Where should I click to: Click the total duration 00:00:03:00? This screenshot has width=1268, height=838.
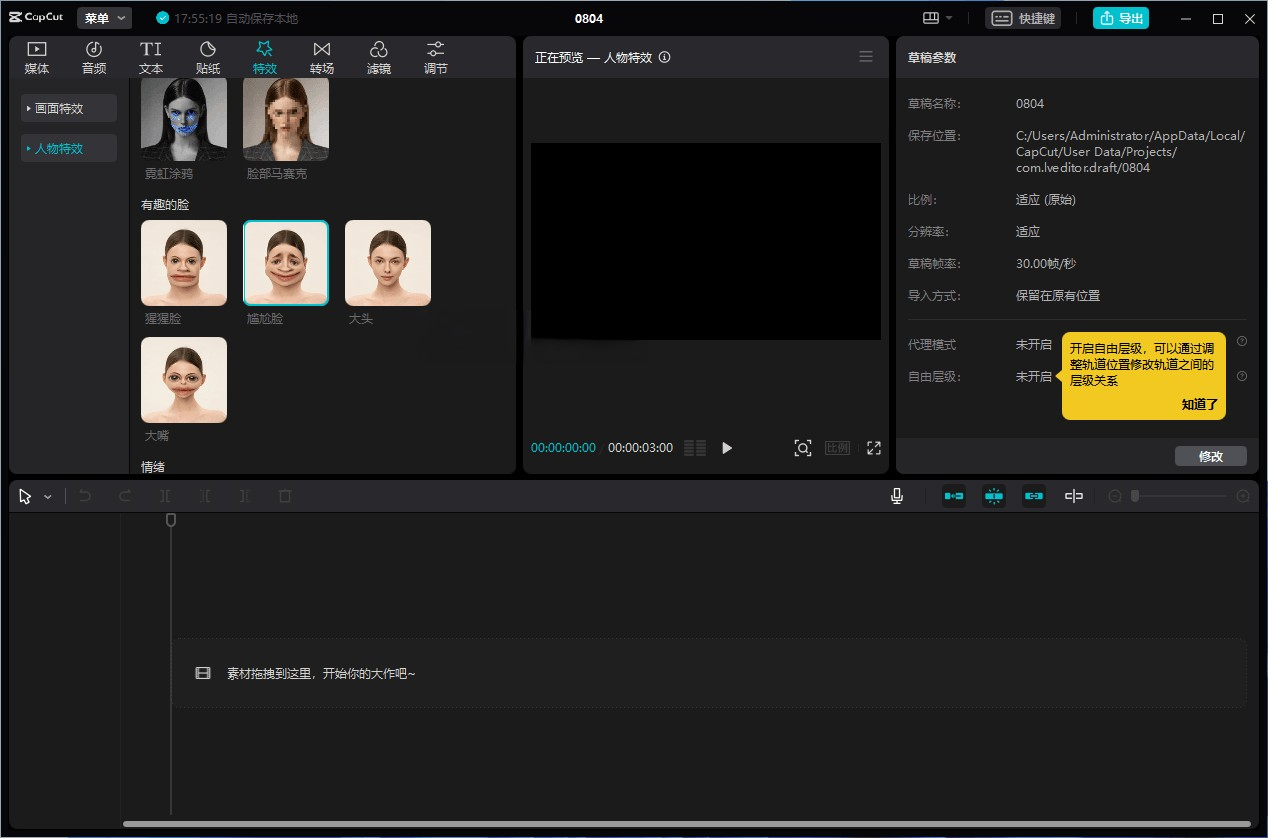640,448
